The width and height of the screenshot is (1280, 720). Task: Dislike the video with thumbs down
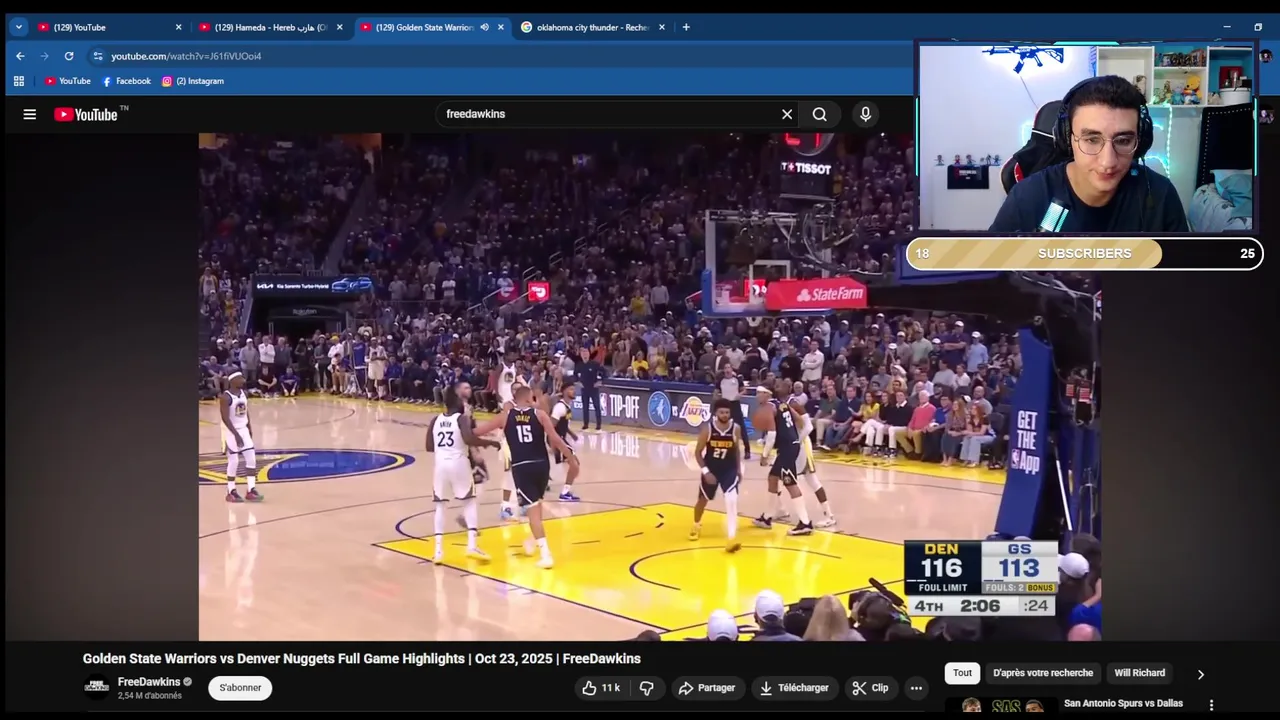(x=647, y=688)
